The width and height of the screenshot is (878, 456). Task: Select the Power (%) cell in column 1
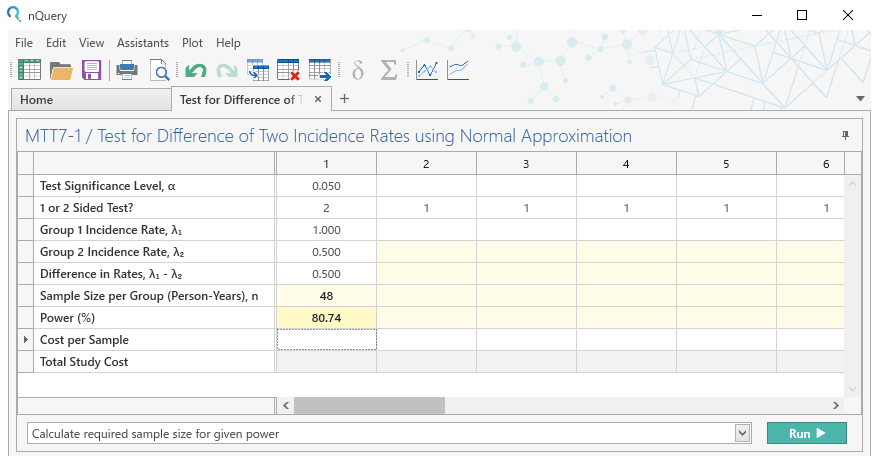[325, 318]
